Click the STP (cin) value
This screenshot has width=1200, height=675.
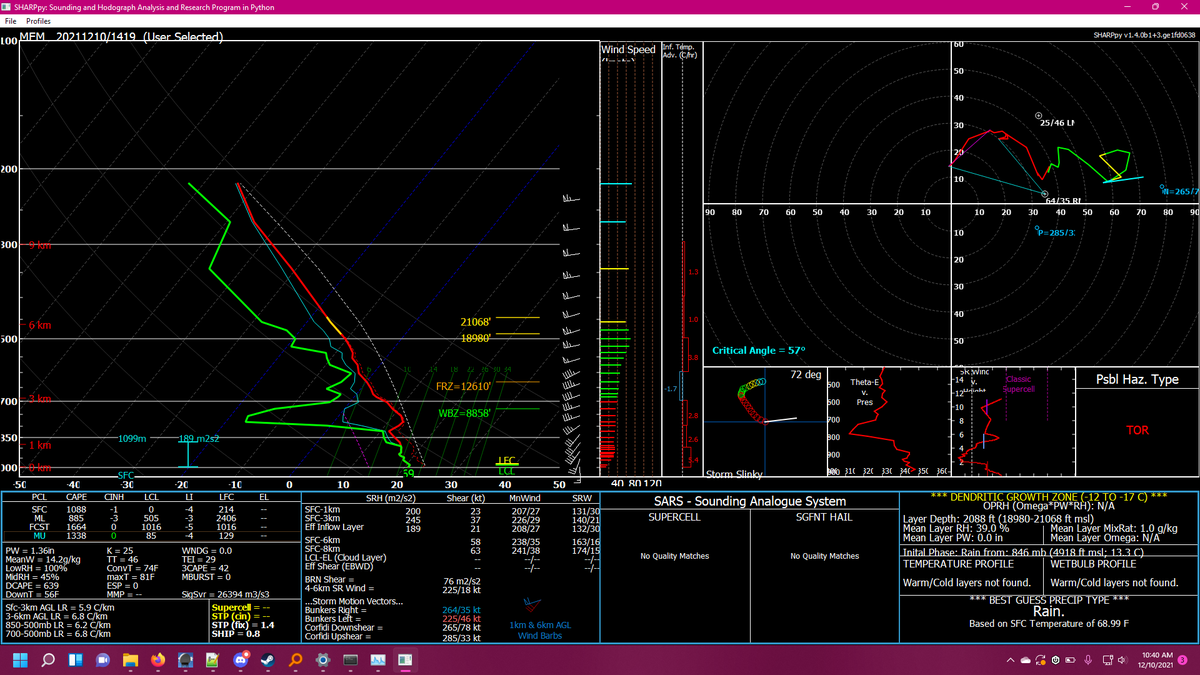tap(241, 616)
